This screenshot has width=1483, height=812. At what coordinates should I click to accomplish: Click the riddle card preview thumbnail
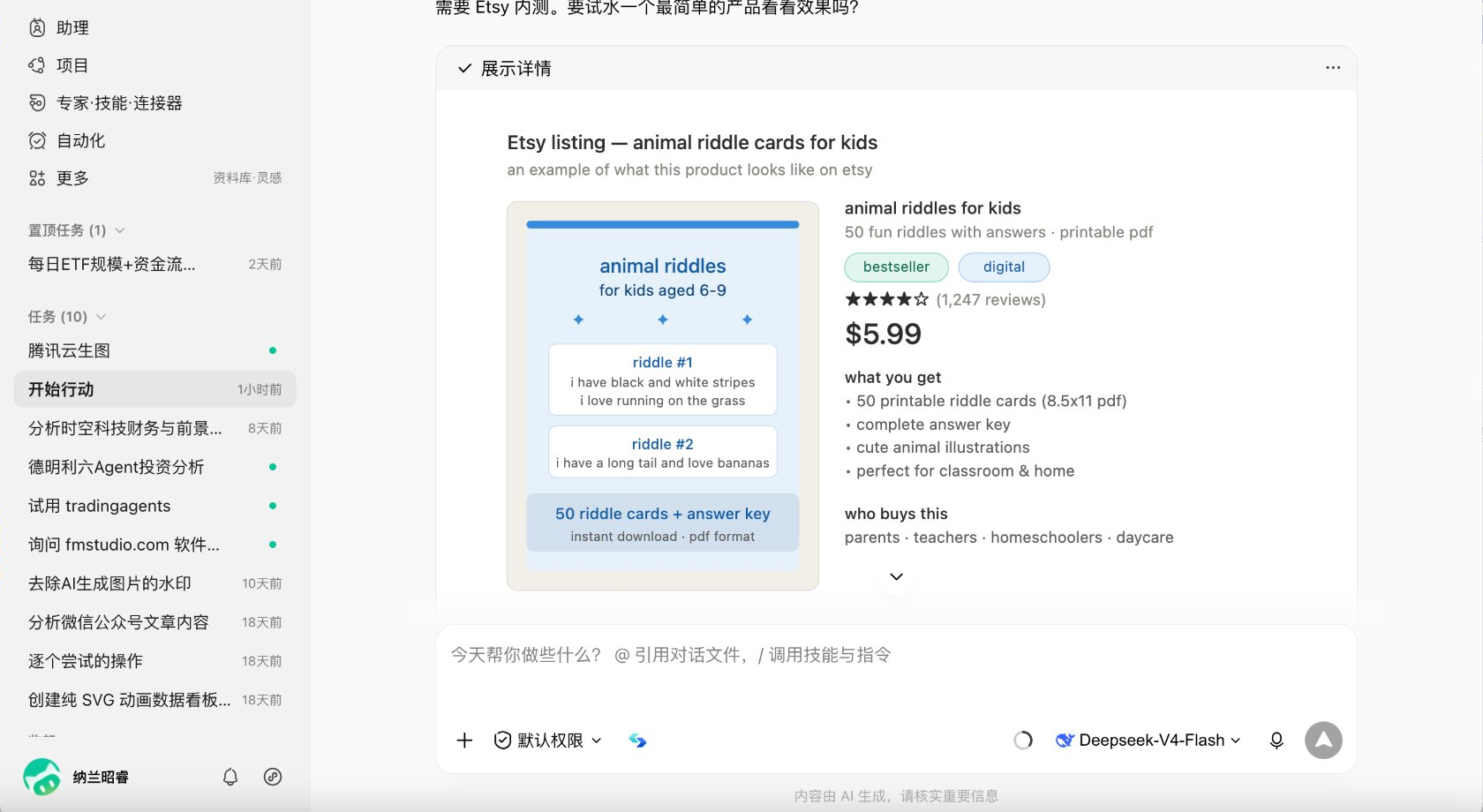(663, 396)
